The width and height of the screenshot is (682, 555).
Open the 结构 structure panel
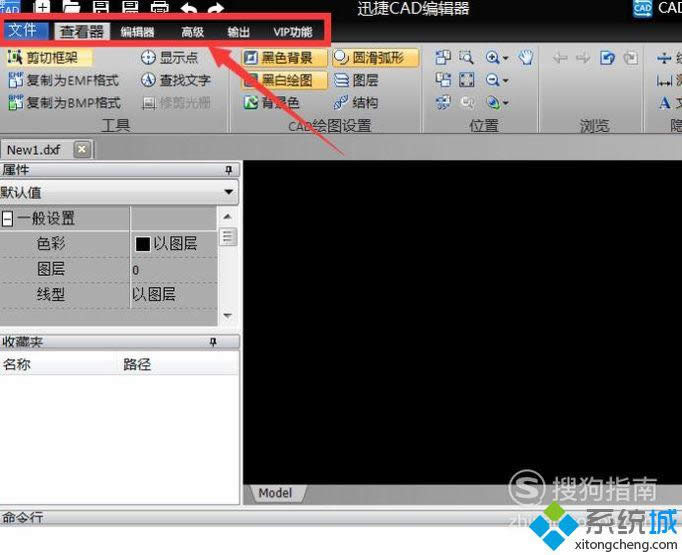pyautogui.click(x=357, y=103)
